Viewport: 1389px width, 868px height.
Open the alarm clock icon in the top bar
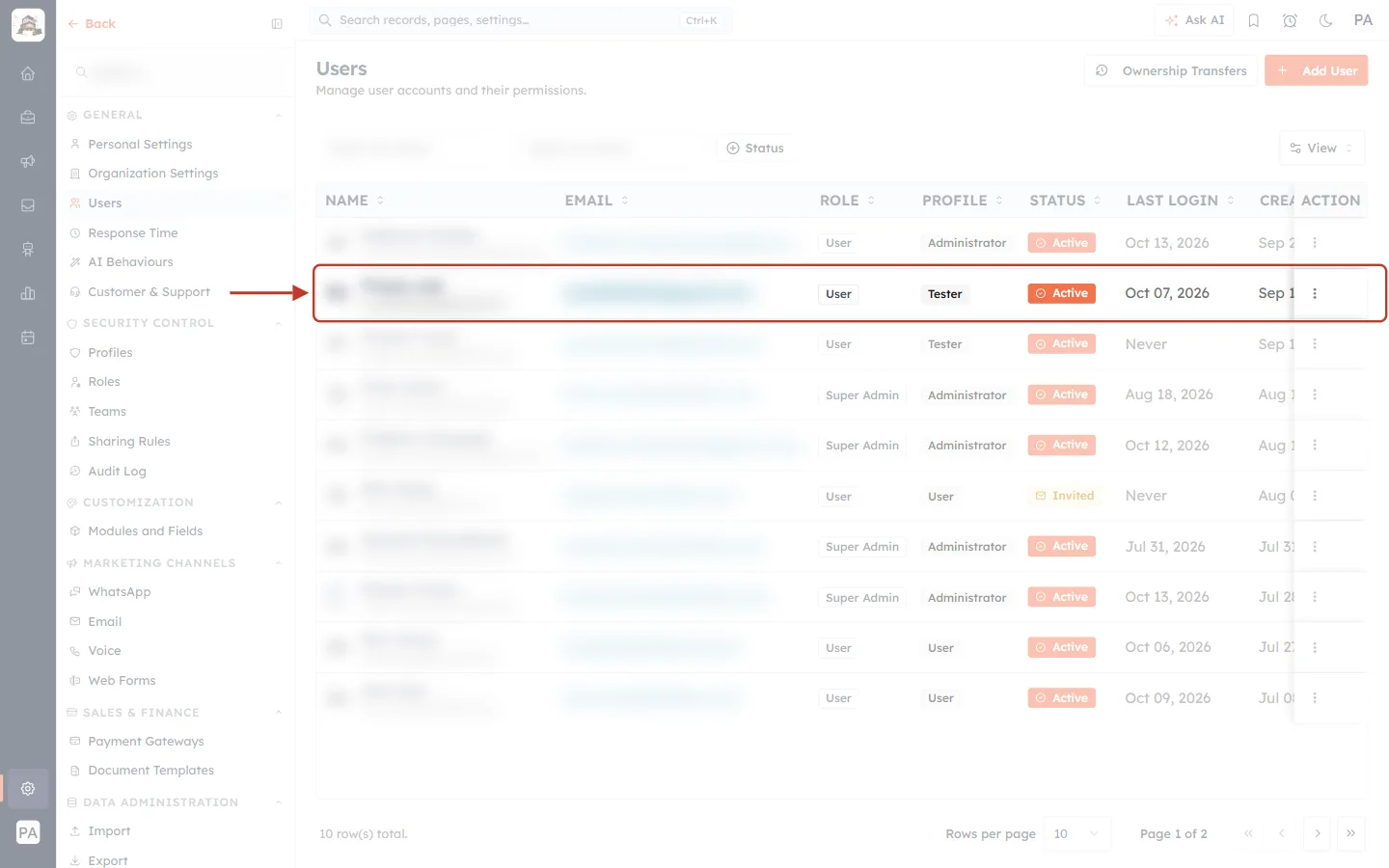point(1290,20)
